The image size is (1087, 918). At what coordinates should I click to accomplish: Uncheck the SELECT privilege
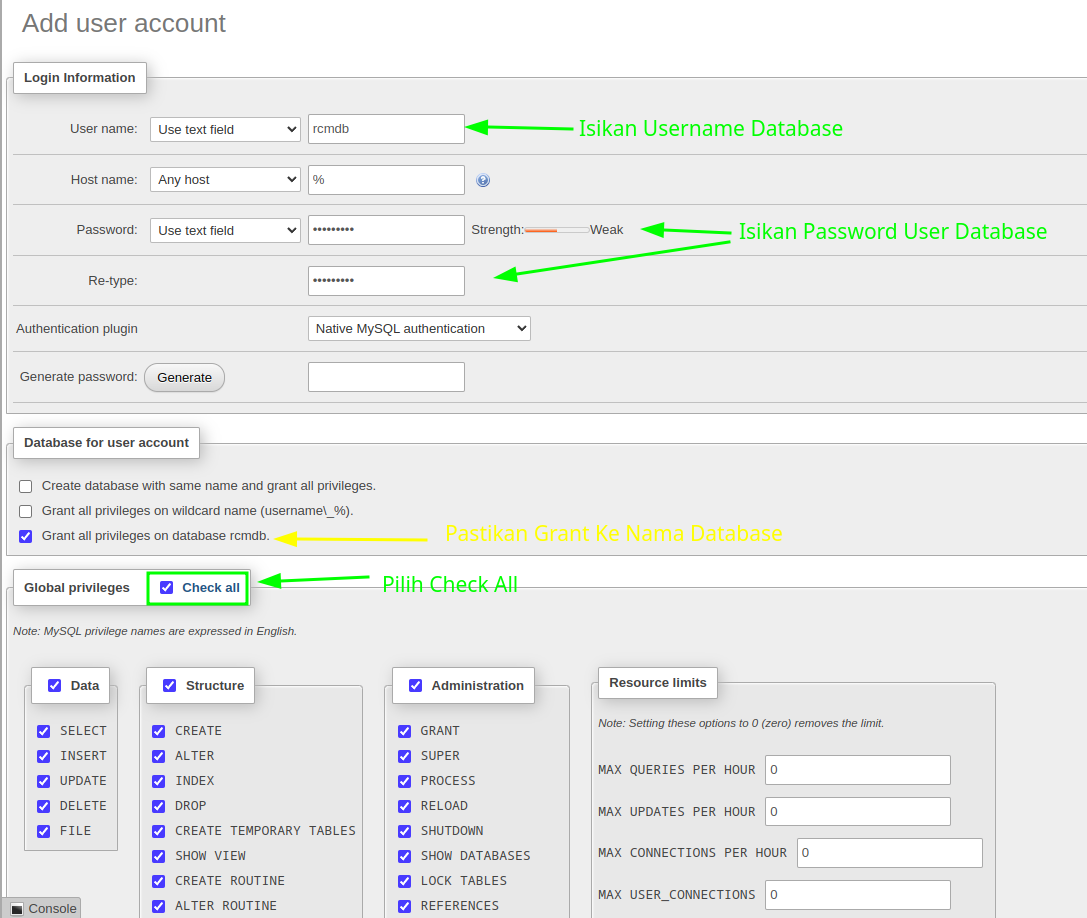[x=44, y=731]
